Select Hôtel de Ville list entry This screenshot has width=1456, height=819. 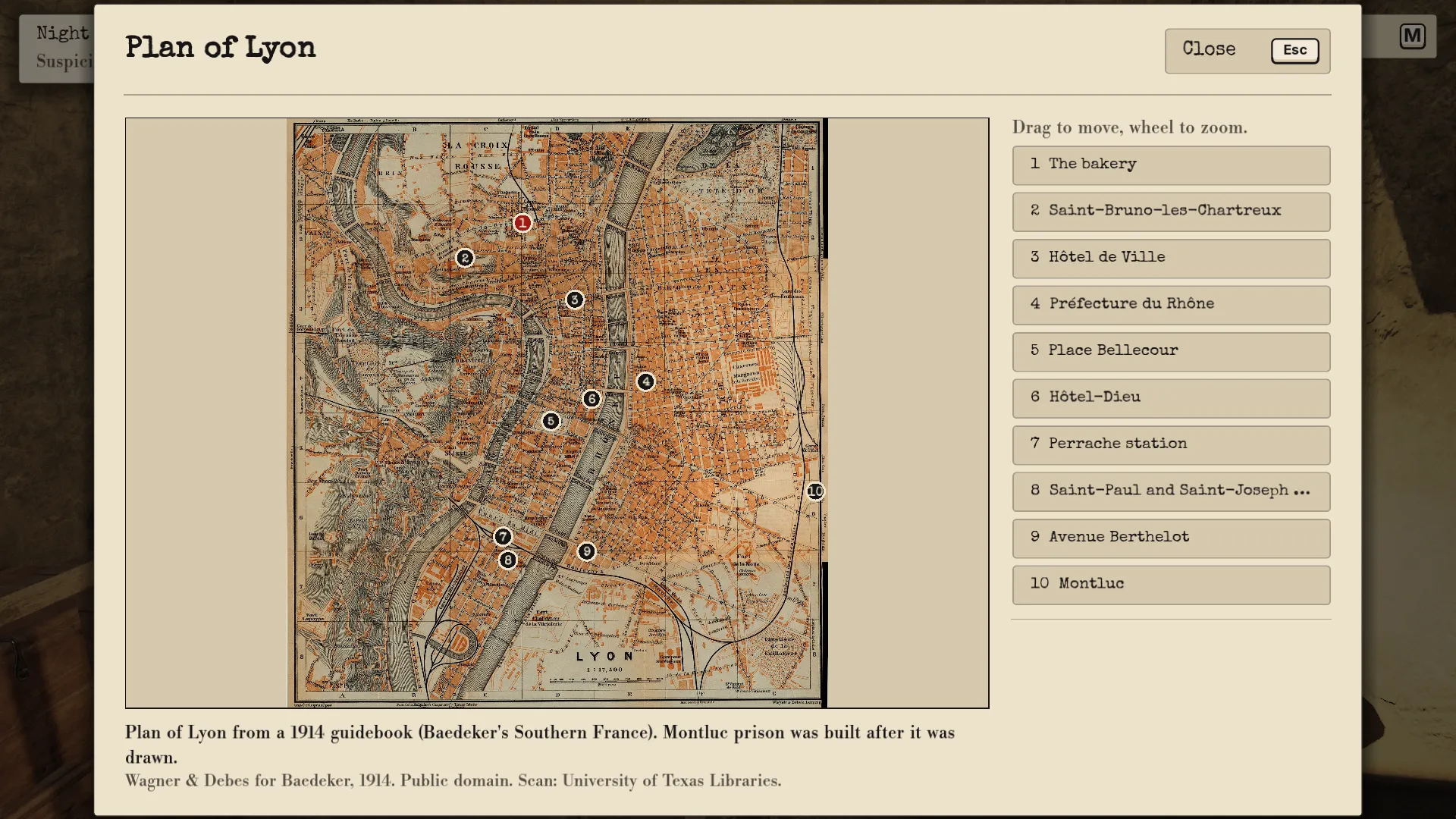(x=1171, y=259)
